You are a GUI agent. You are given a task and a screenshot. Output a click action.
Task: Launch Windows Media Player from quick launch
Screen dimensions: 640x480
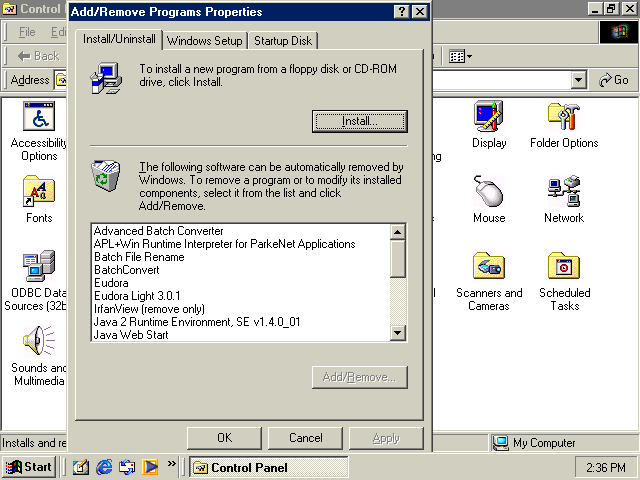tap(150, 467)
